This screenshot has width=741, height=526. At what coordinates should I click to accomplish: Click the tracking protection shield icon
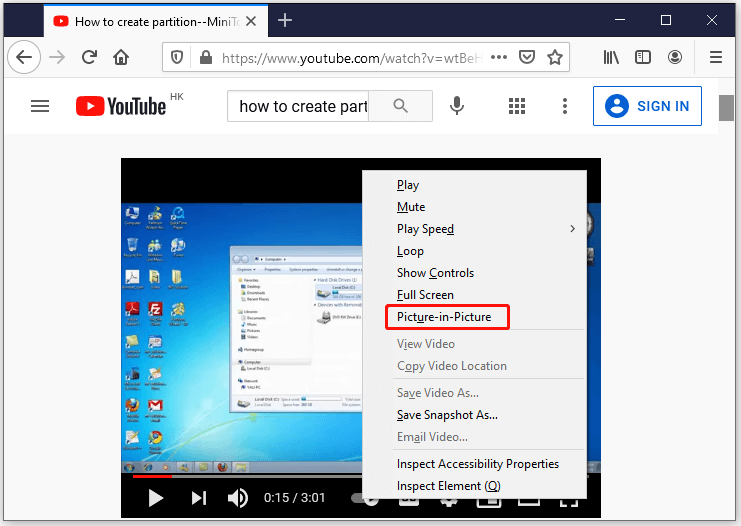coord(177,58)
